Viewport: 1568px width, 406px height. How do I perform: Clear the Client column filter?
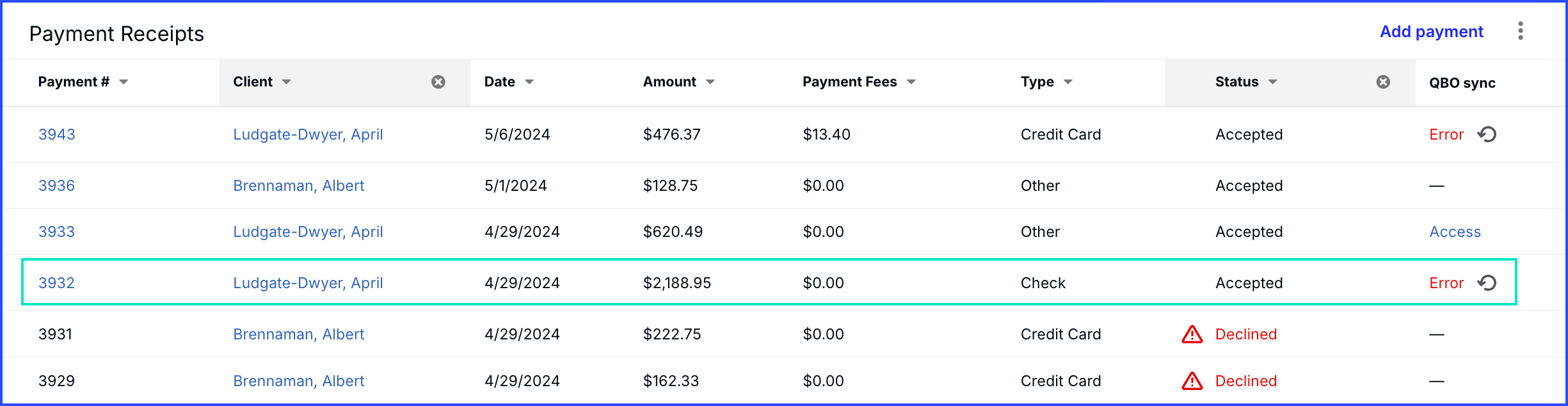click(438, 82)
